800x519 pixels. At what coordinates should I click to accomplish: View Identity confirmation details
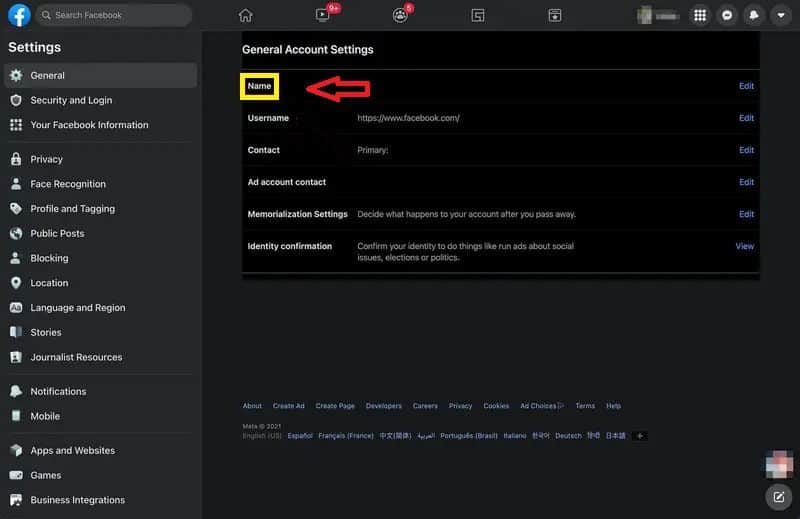pos(744,246)
